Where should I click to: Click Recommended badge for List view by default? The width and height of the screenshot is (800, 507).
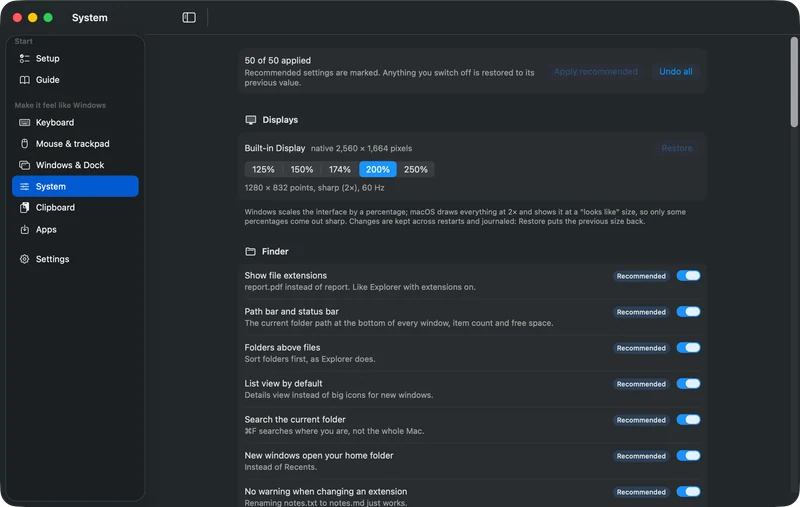coord(641,384)
